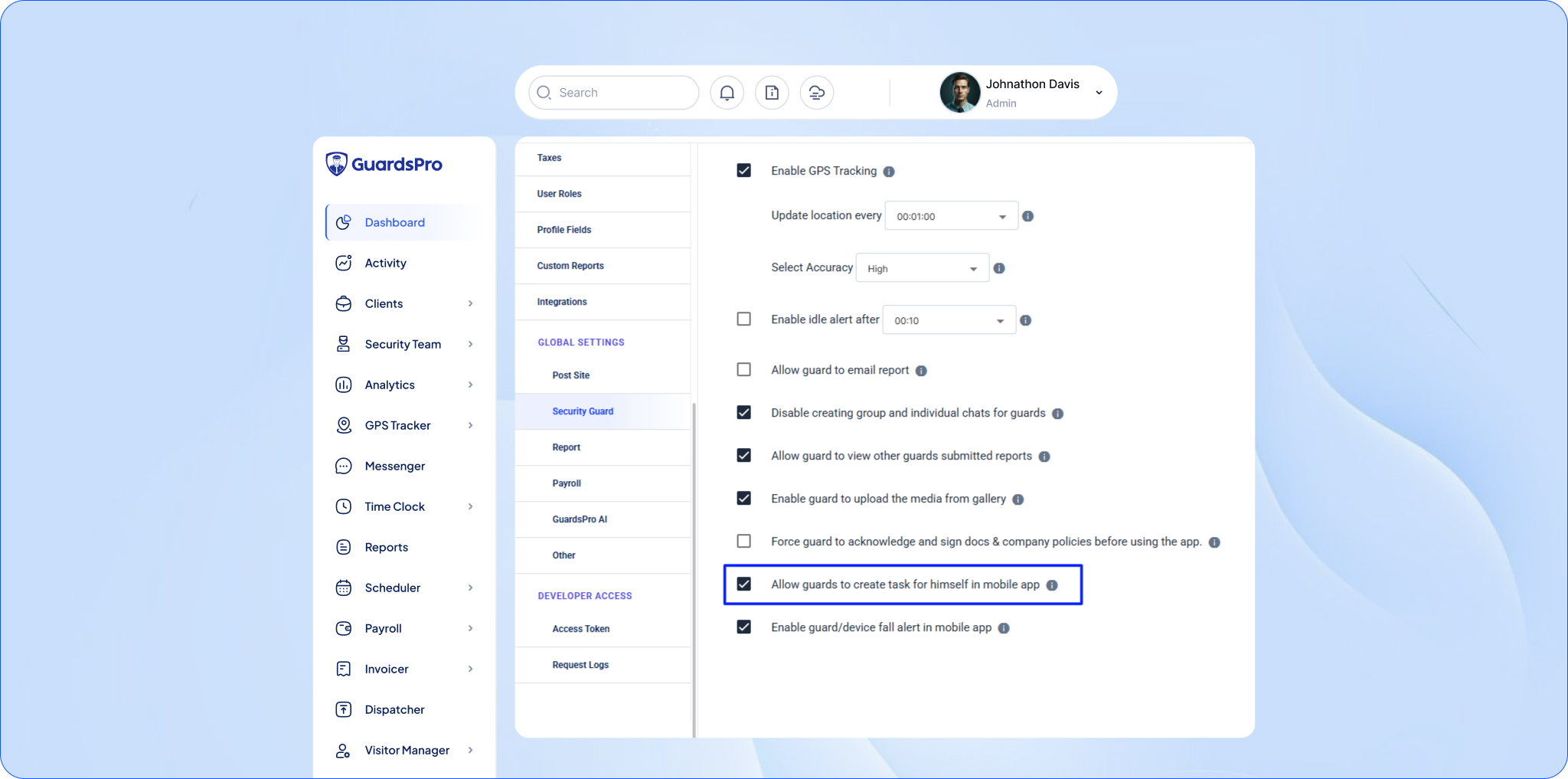Screen dimensions: 1568x779
Task: Check Force guard to acknowledge and sign docs
Action: 744,541
